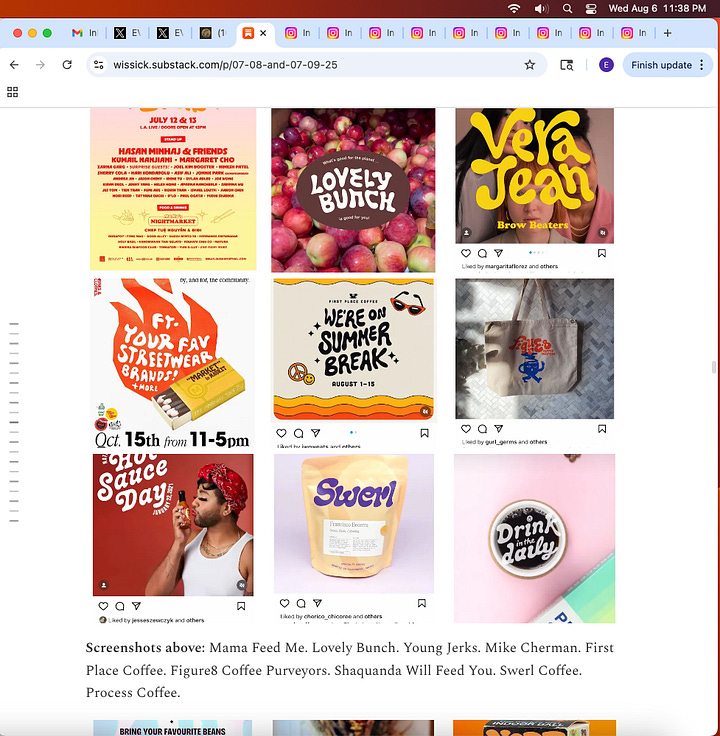Open the Hot Sauce Day image
Viewport: 720px width, 736px height.
(173, 525)
